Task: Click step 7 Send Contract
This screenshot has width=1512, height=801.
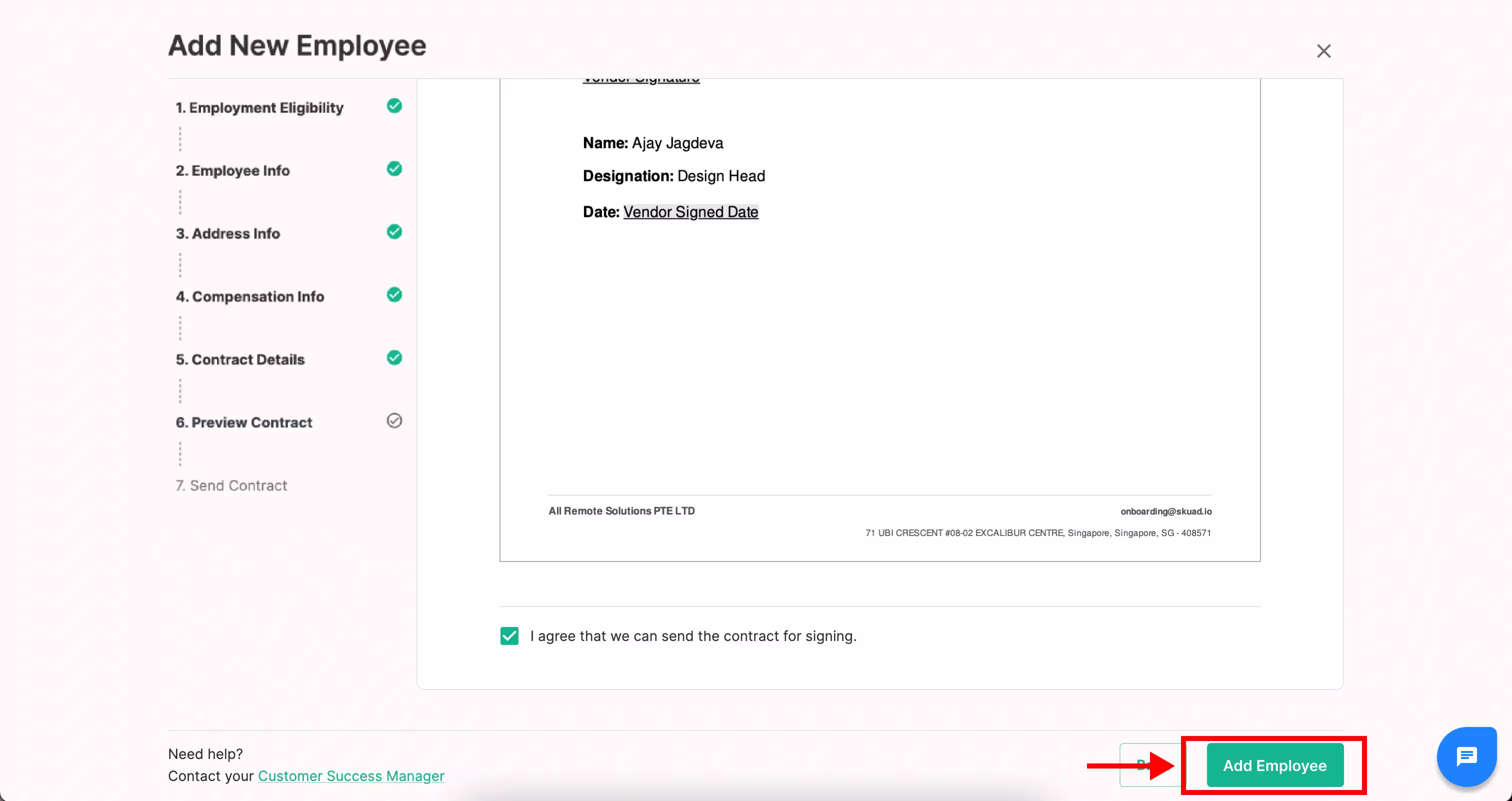Action: [231, 485]
